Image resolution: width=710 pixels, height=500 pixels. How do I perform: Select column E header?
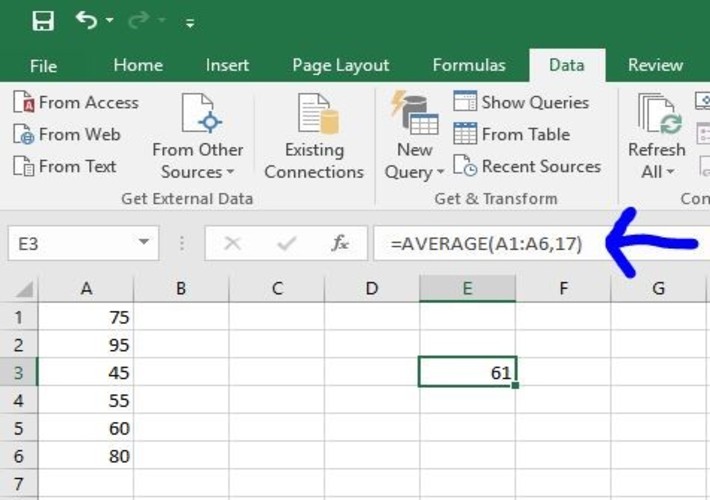(x=467, y=288)
